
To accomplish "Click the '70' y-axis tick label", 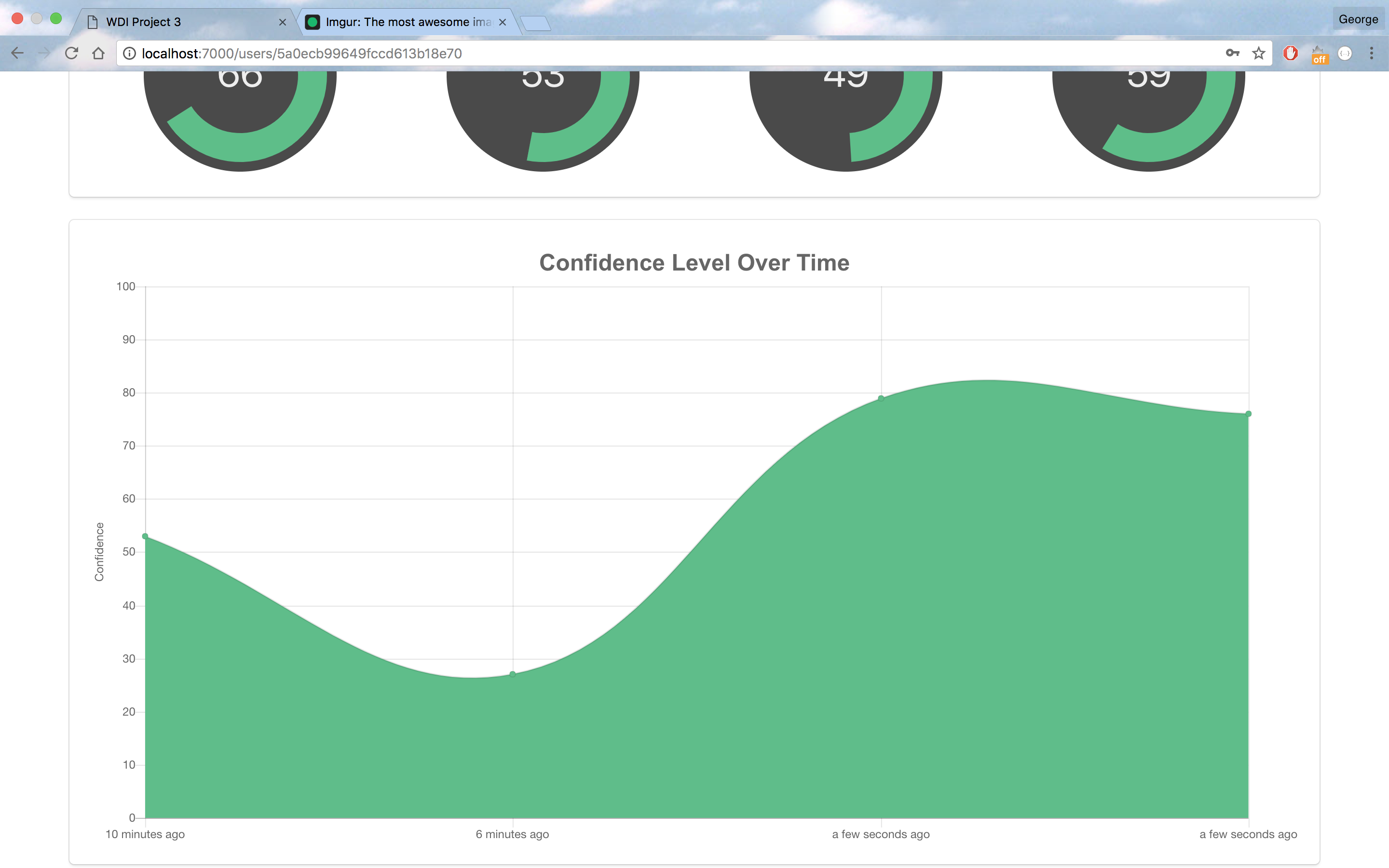I will click(129, 446).
